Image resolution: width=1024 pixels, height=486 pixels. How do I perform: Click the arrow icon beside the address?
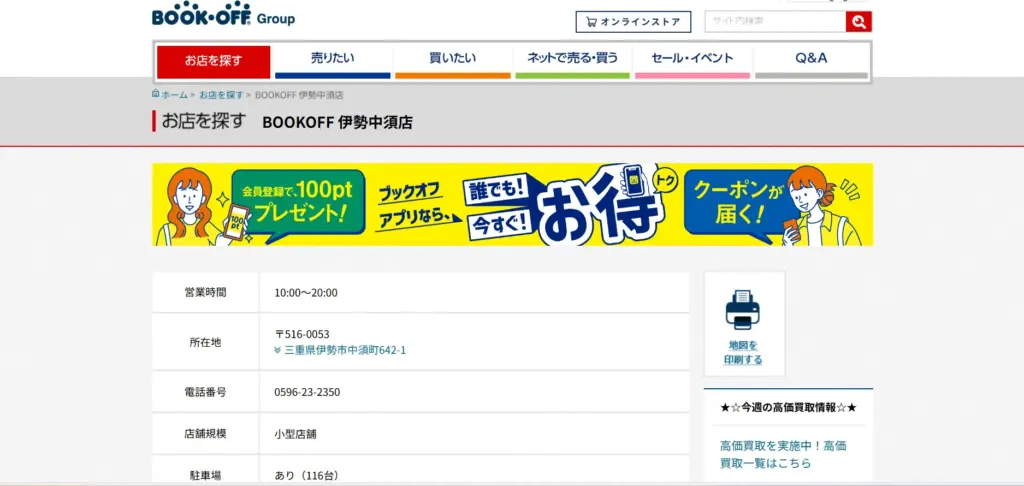pos(278,351)
